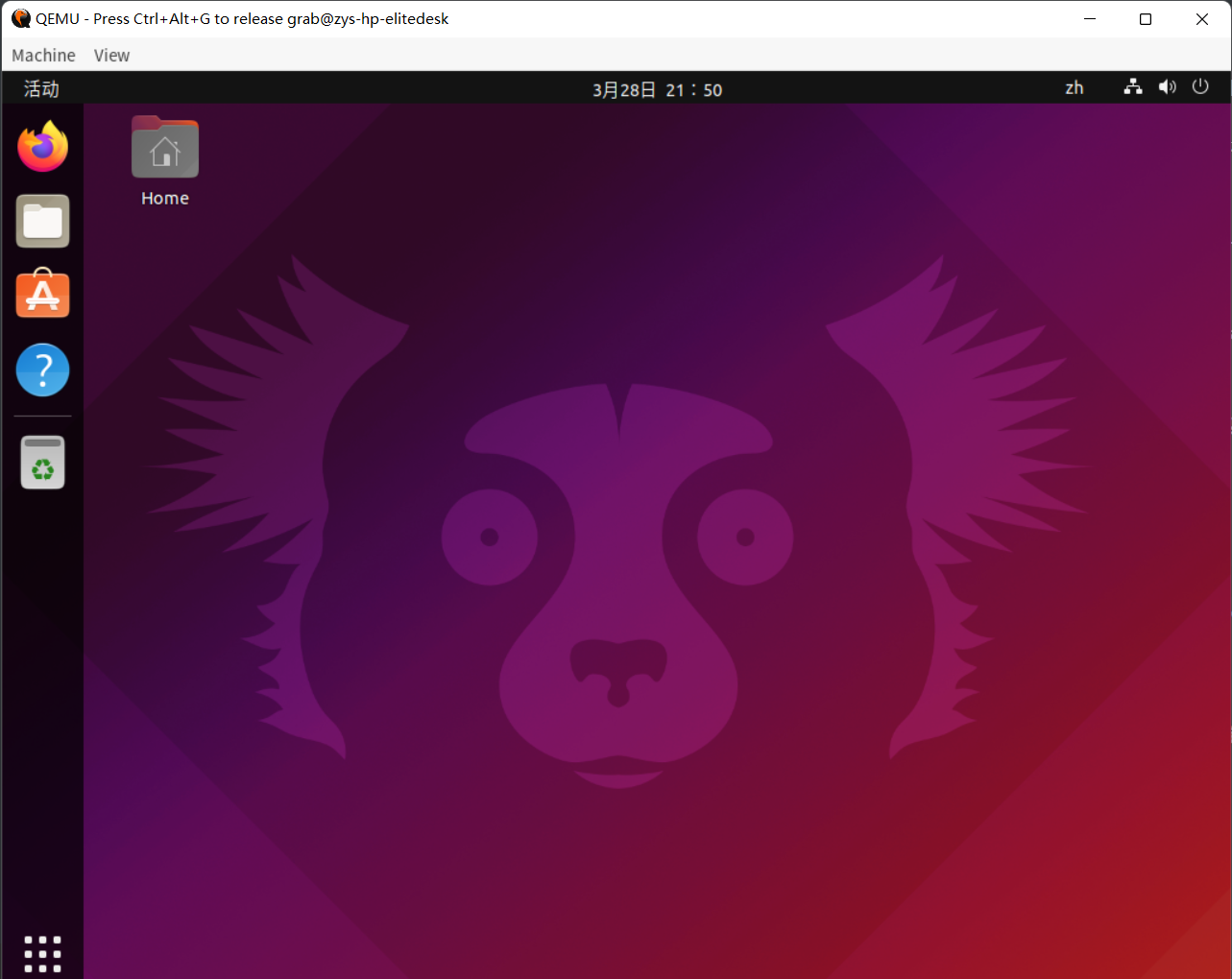Open the Show Applications grid
The image size is (1232, 979).
[x=42, y=953]
